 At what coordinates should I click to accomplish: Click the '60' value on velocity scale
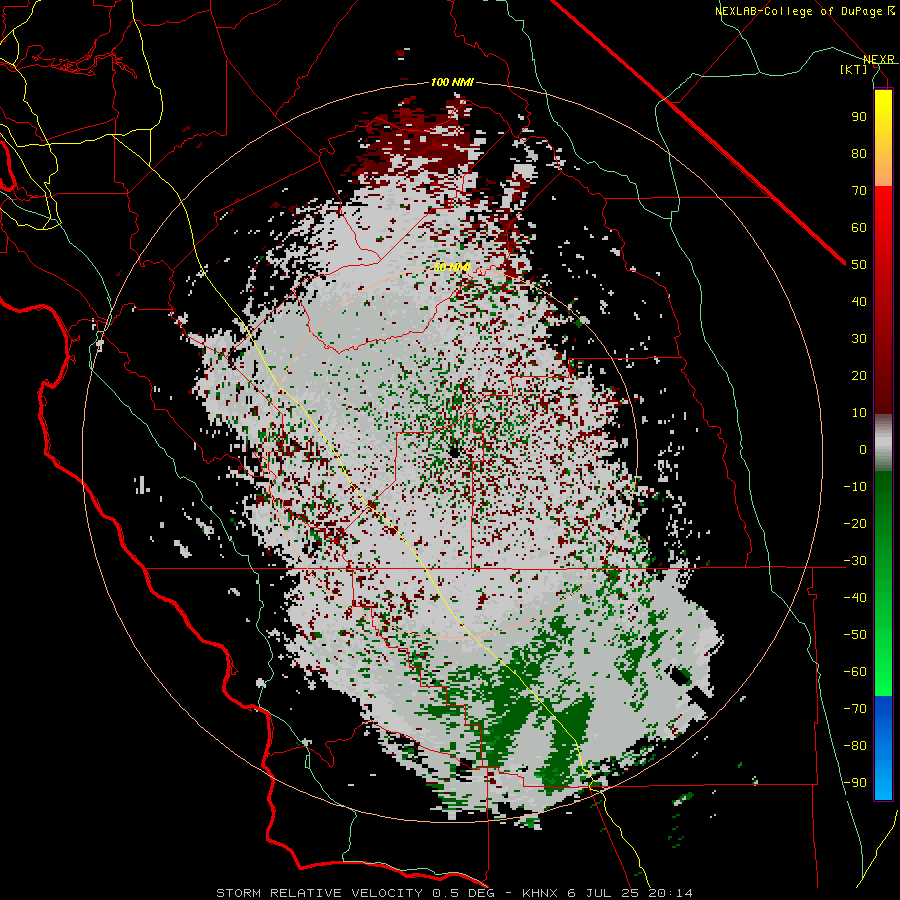click(x=859, y=228)
